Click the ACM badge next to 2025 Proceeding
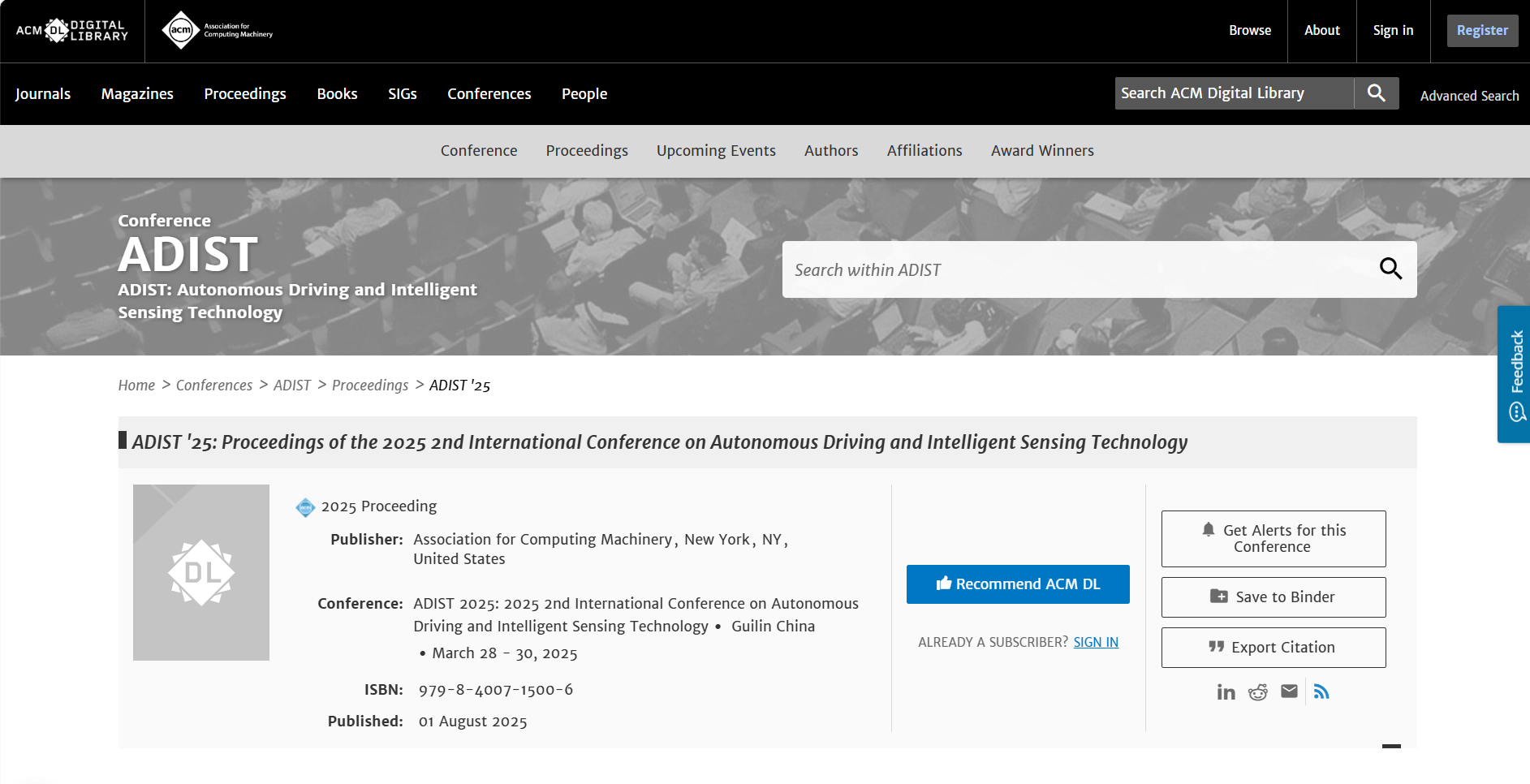Image resolution: width=1530 pixels, height=784 pixels. pos(305,507)
